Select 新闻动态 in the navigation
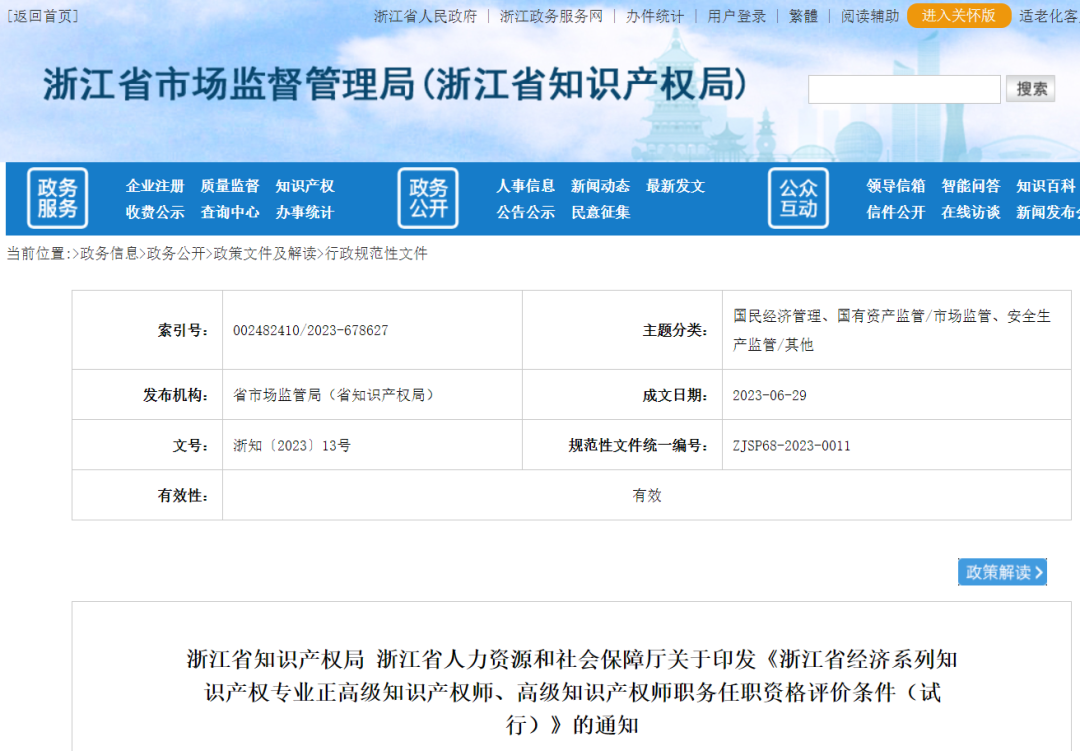 [600, 186]
